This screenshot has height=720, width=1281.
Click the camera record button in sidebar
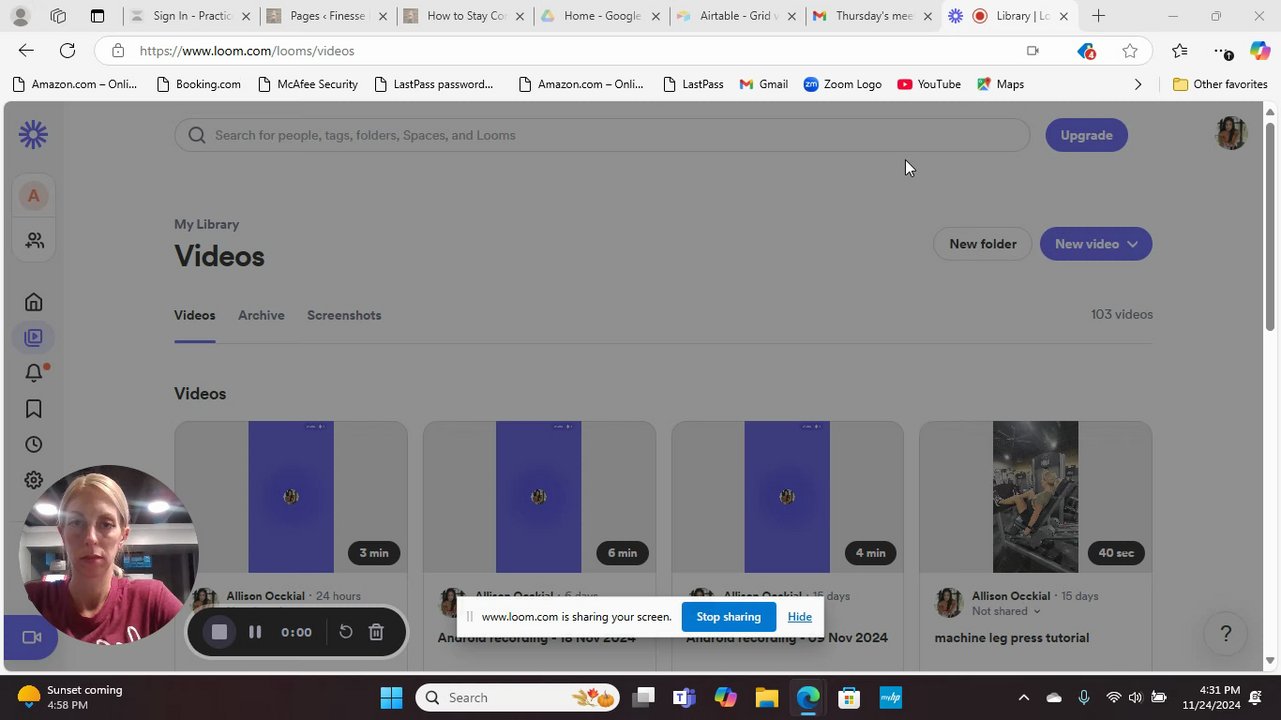(31, 637)
